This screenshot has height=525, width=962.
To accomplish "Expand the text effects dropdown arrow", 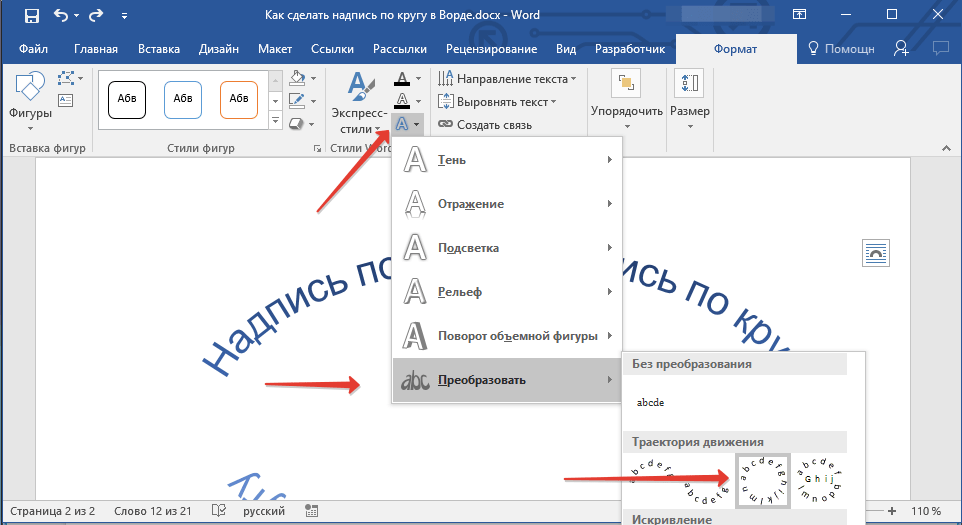I will click(x=417, y=125).
